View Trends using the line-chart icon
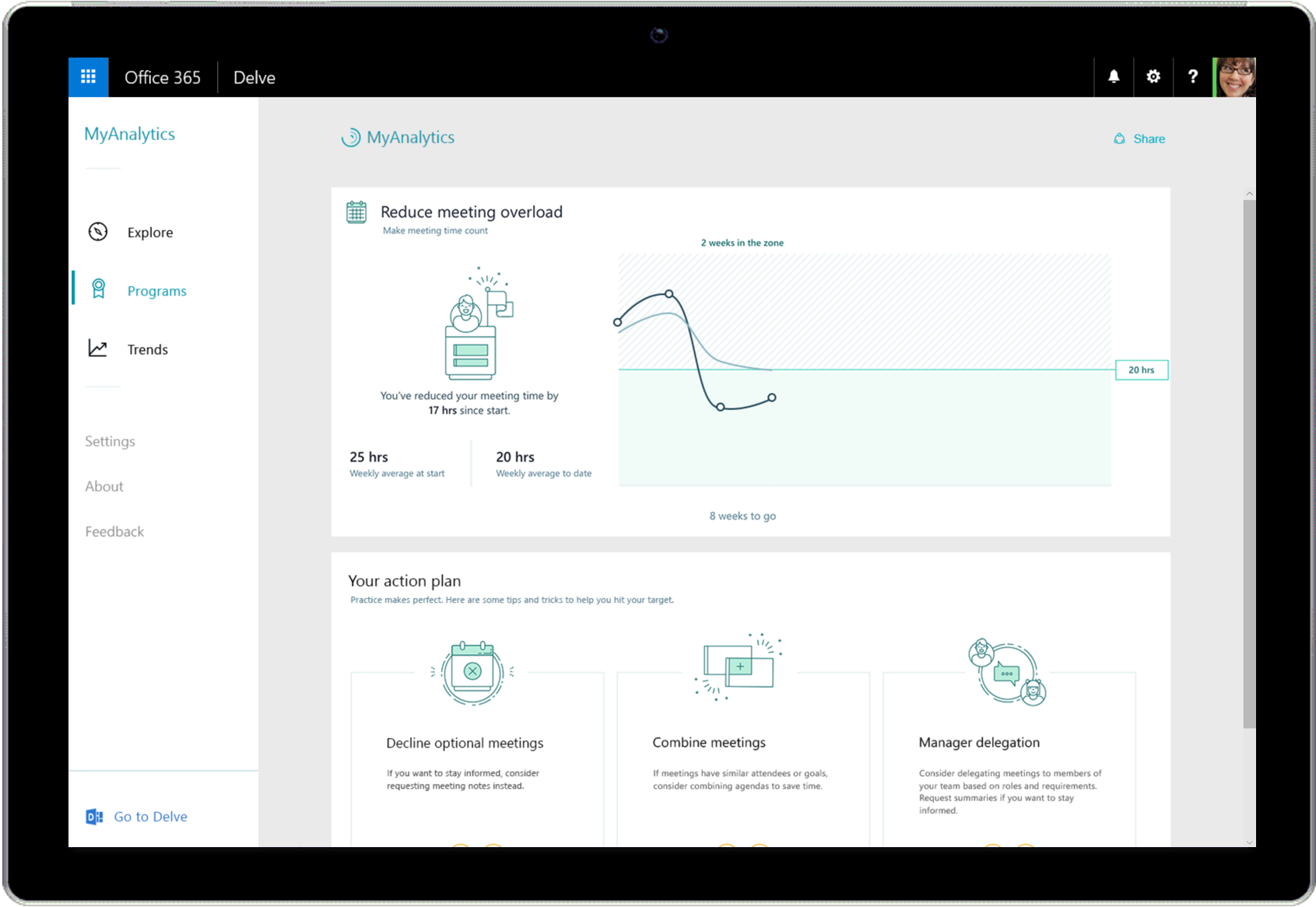This screenshot has height=907, width=1316. pyautogui.click(x=98, y=348)
